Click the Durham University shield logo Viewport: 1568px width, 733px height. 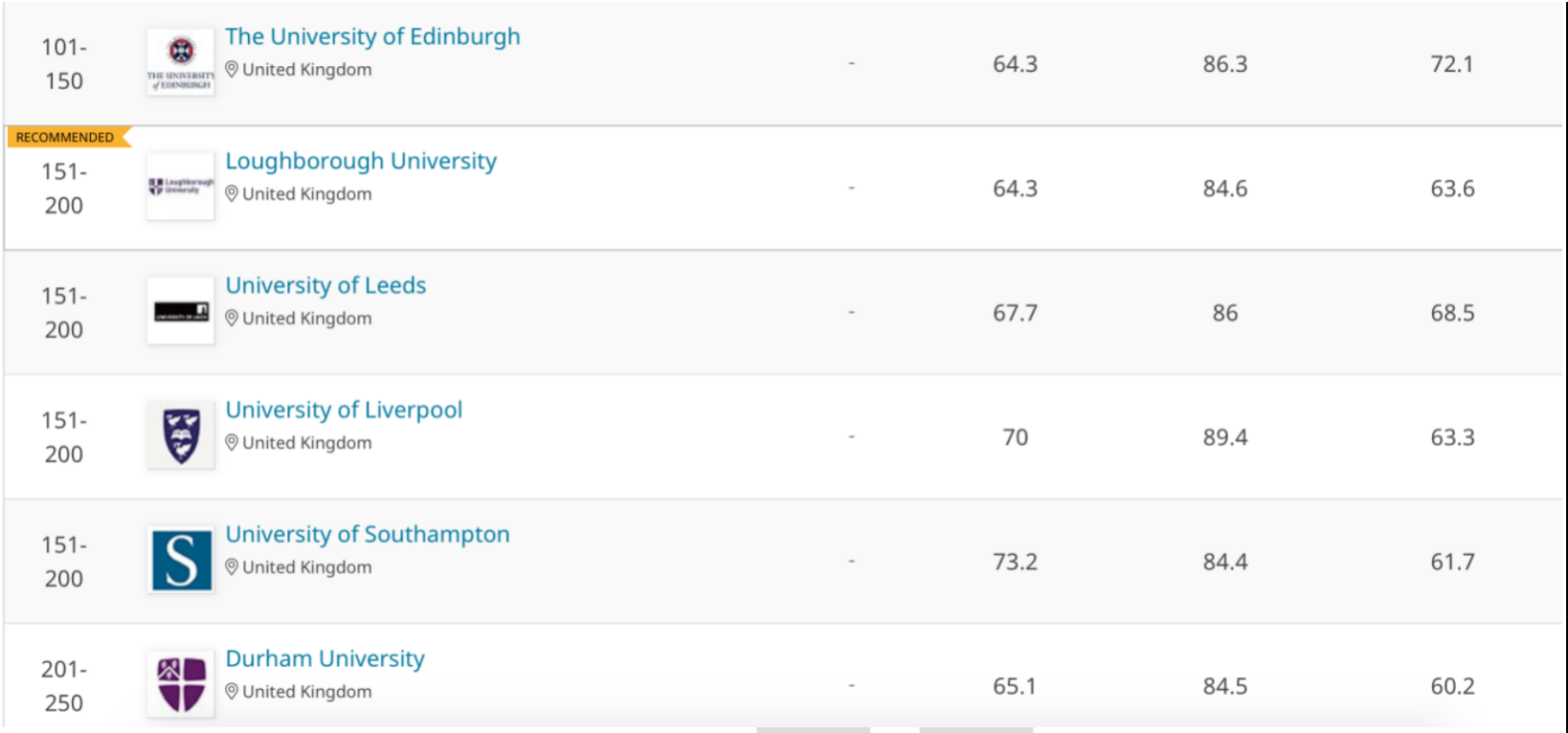[x=181, y=684]
